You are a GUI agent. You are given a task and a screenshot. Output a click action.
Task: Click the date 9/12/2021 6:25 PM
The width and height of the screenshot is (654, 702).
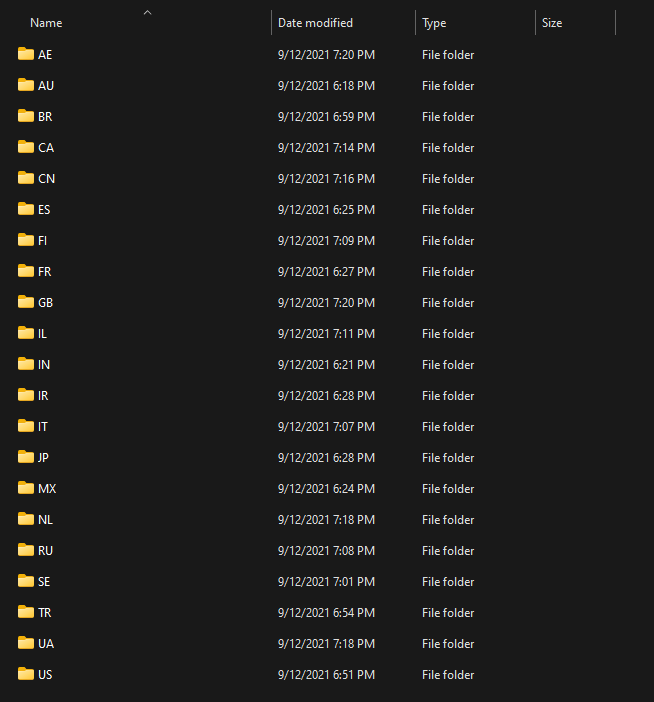tap(326, 210)
